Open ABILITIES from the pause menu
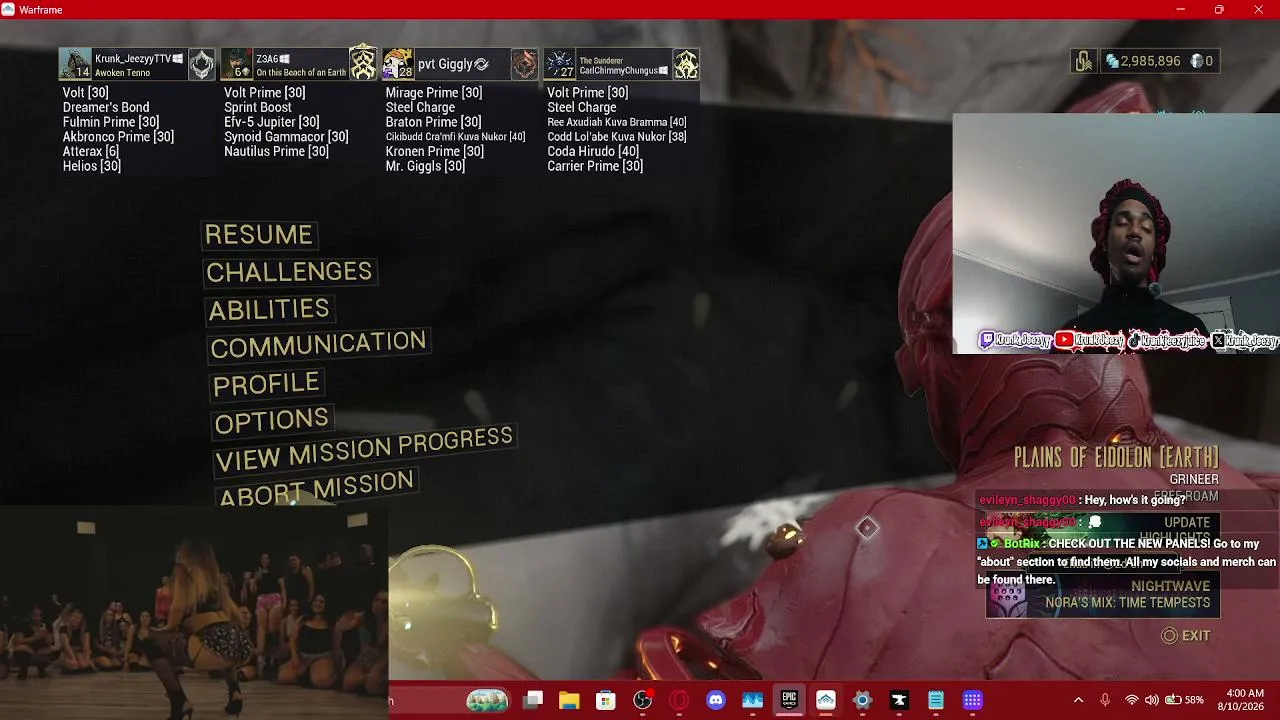Screen dimensions: 1280x720 pyautogui.click(x=269, y=309)
